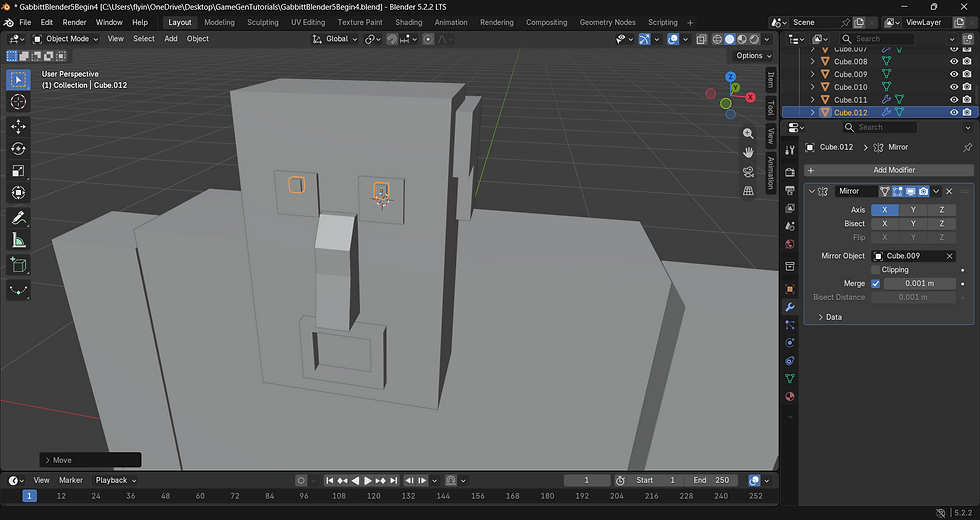Open the viewport Add menu
Viewport: 980px width, 520px height.
coord(171,39)
